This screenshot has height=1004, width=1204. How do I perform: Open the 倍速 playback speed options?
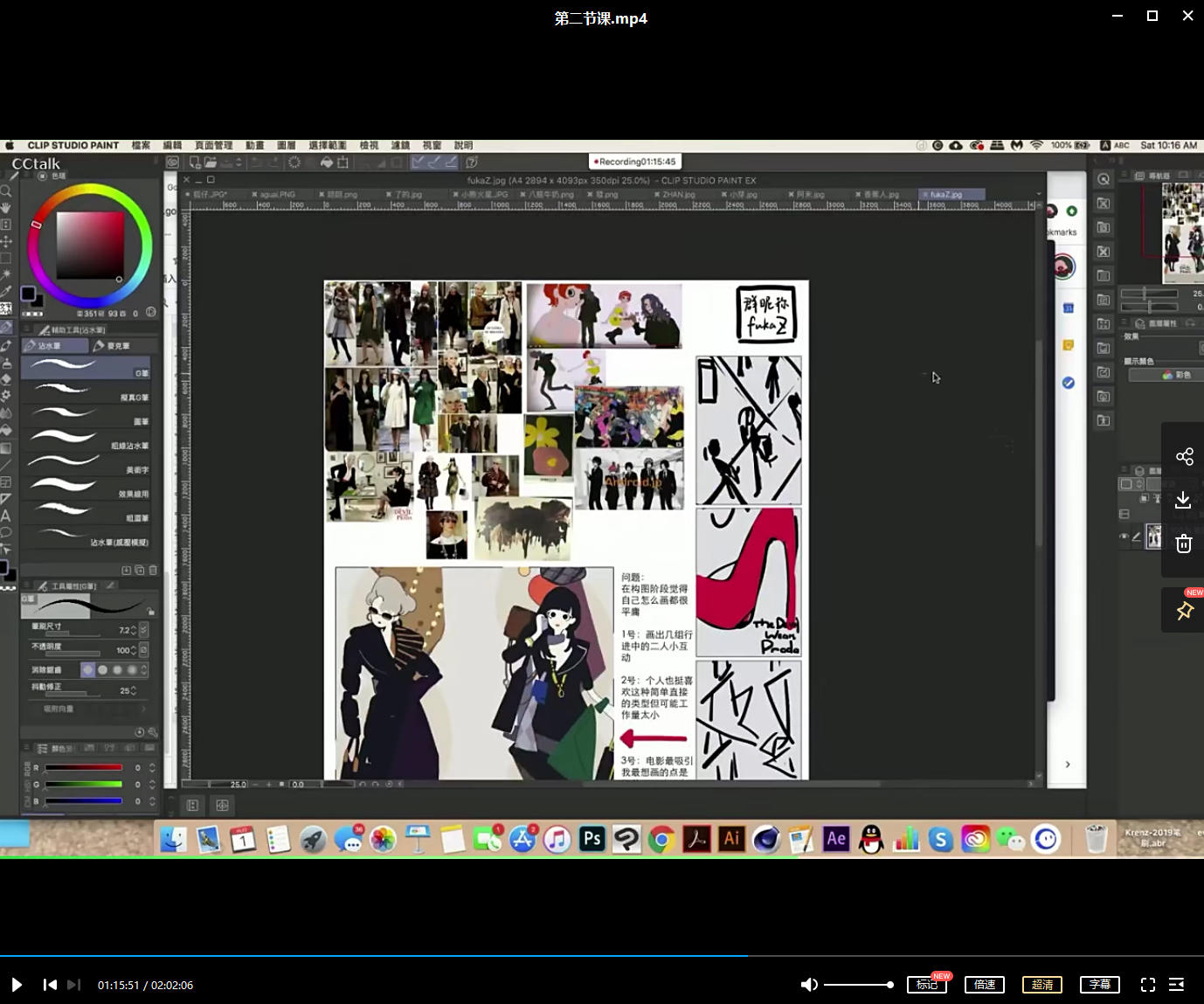985,985
